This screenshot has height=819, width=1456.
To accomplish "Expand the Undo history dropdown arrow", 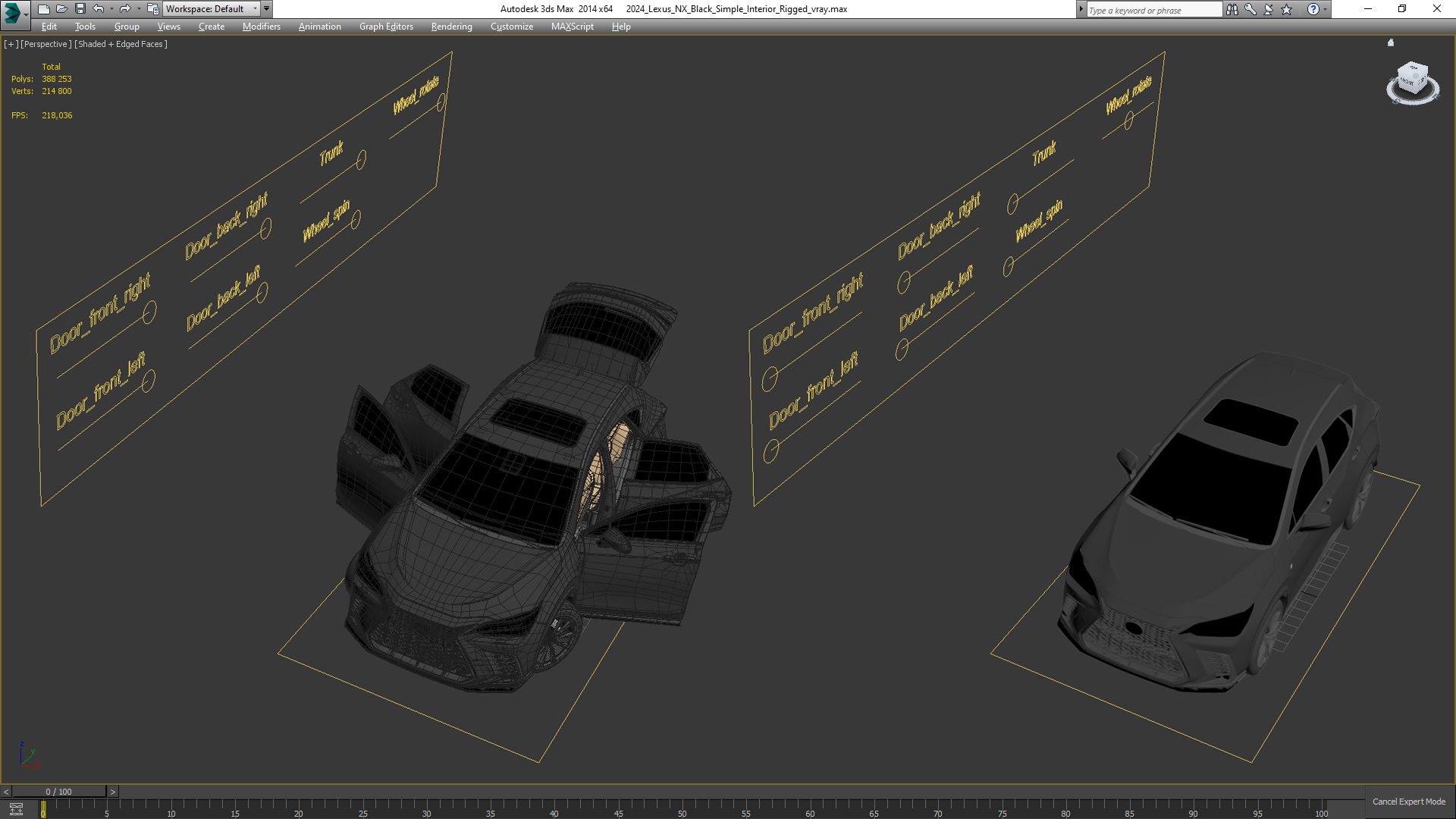I will [111, 9].
